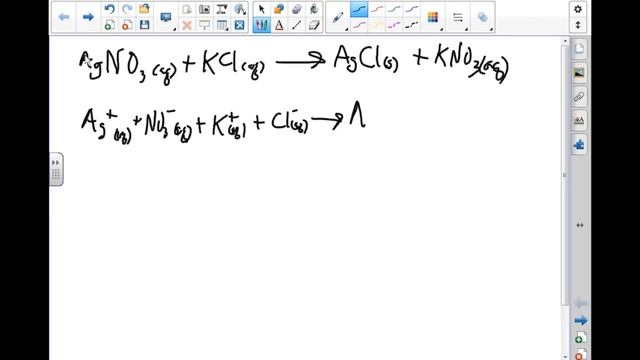Choose the red solid pen style

coord(377,9)
